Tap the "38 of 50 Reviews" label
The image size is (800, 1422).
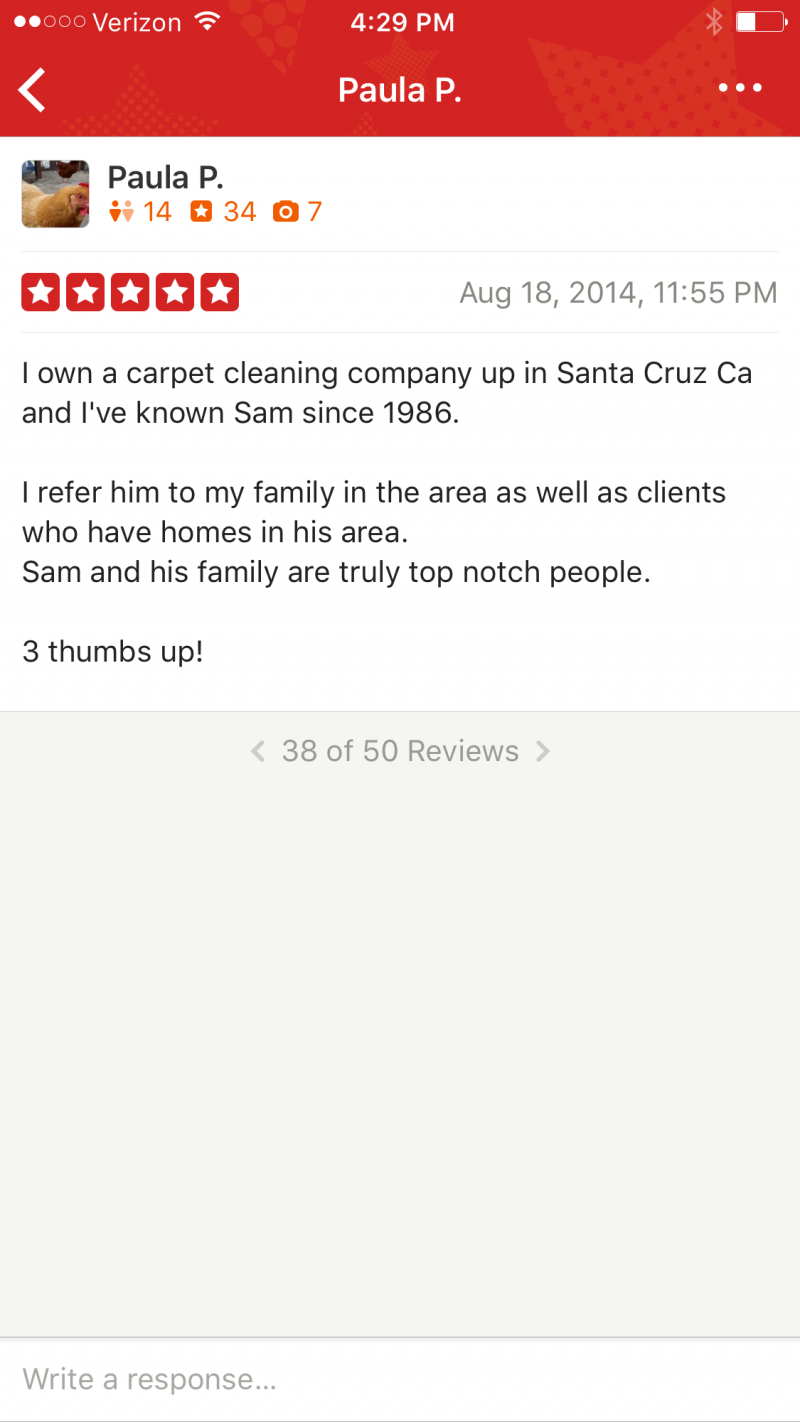400,751
